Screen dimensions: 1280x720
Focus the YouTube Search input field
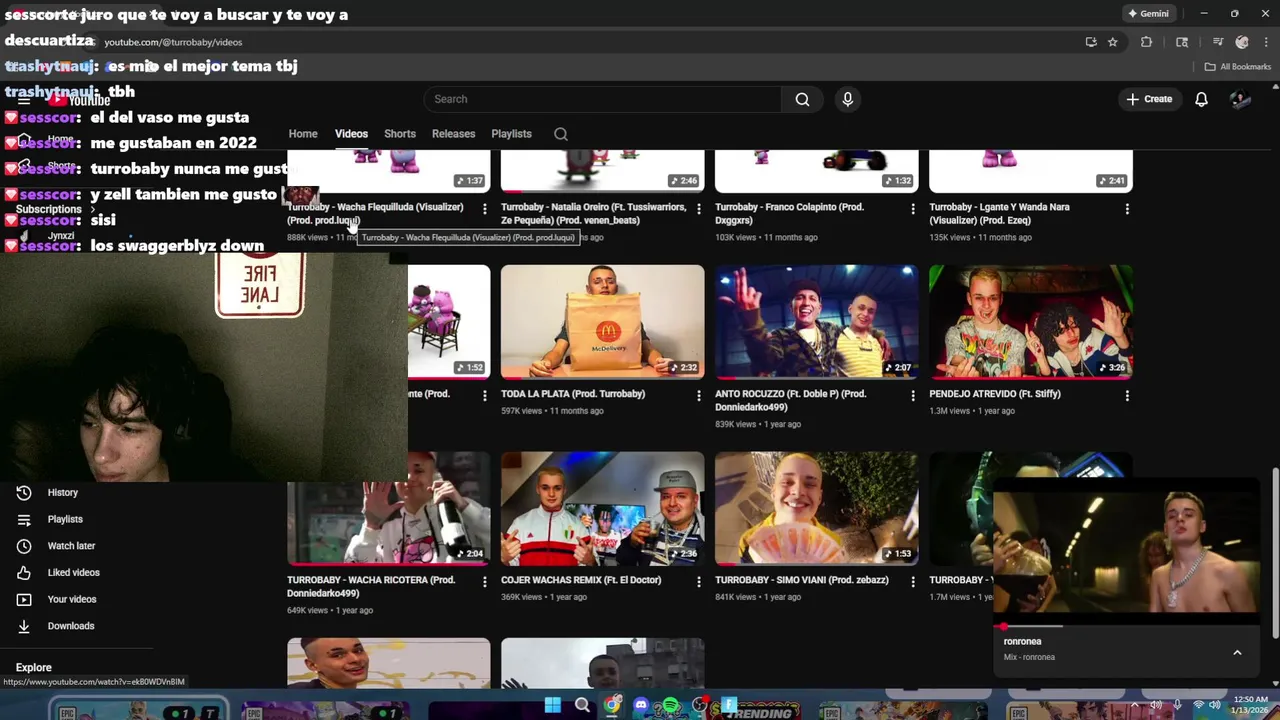coord(603,99)
